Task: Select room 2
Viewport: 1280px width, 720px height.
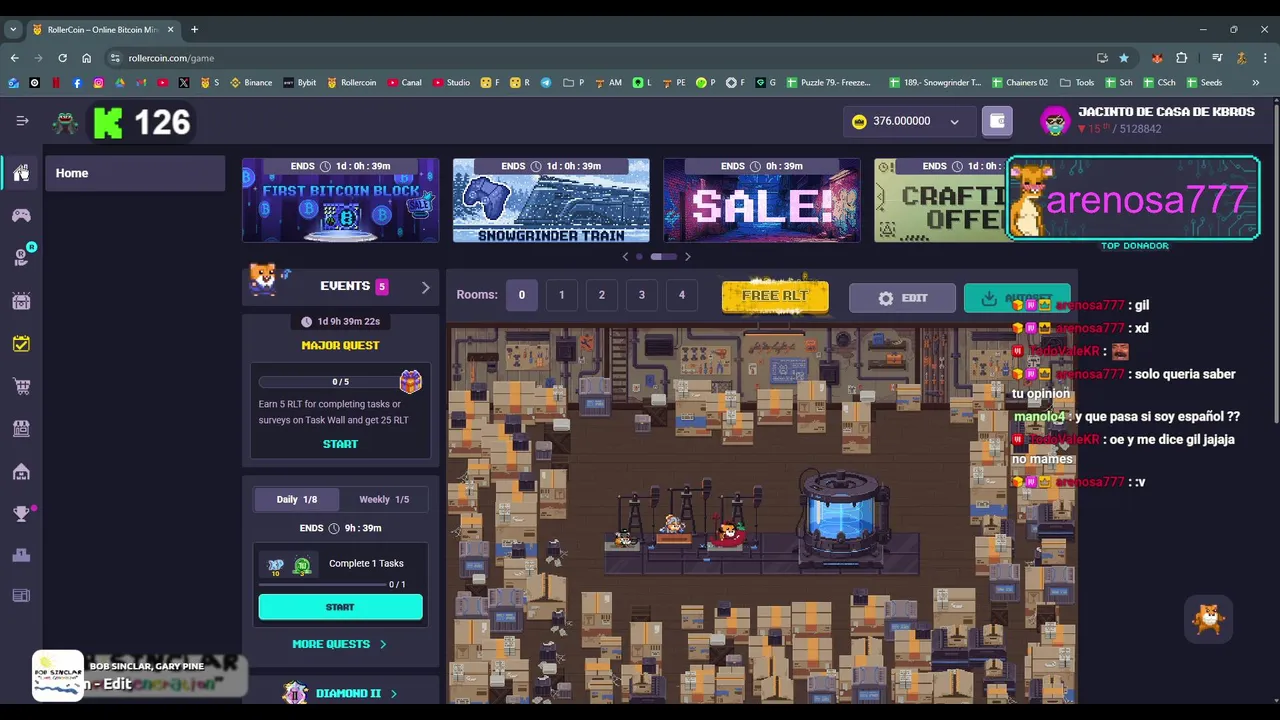Action: tap(601, 294)
